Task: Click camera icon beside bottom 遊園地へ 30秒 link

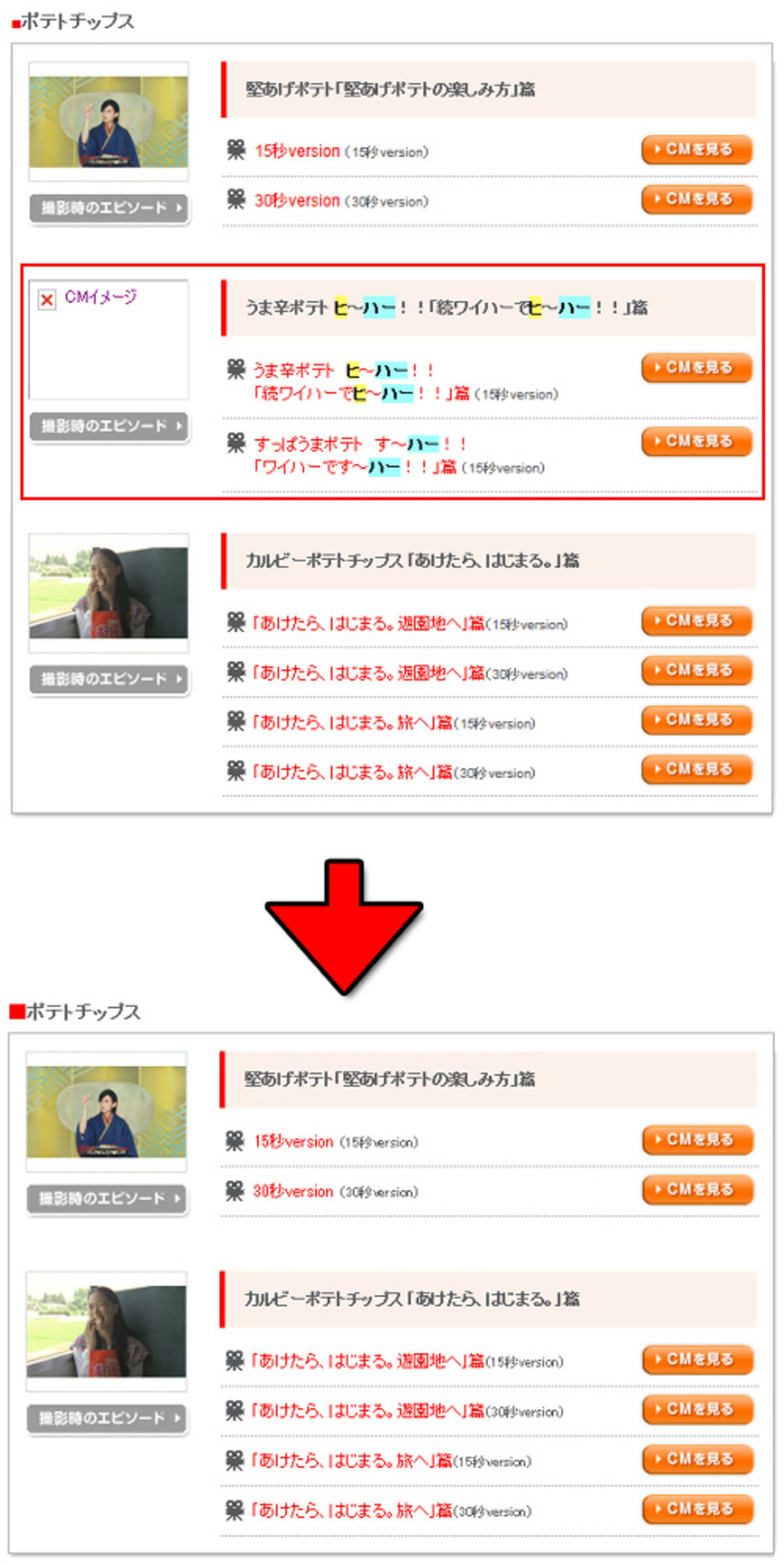Action: coord(235,1411)
